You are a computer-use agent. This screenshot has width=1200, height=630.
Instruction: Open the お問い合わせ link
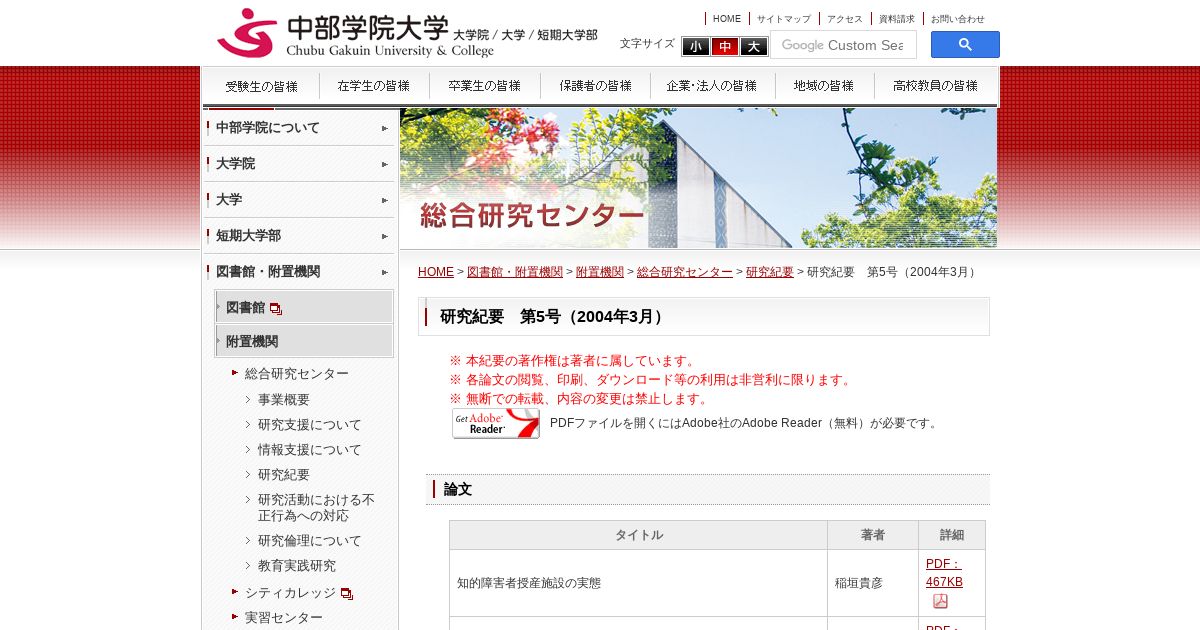pyautogui.click(x=958, y=19)
